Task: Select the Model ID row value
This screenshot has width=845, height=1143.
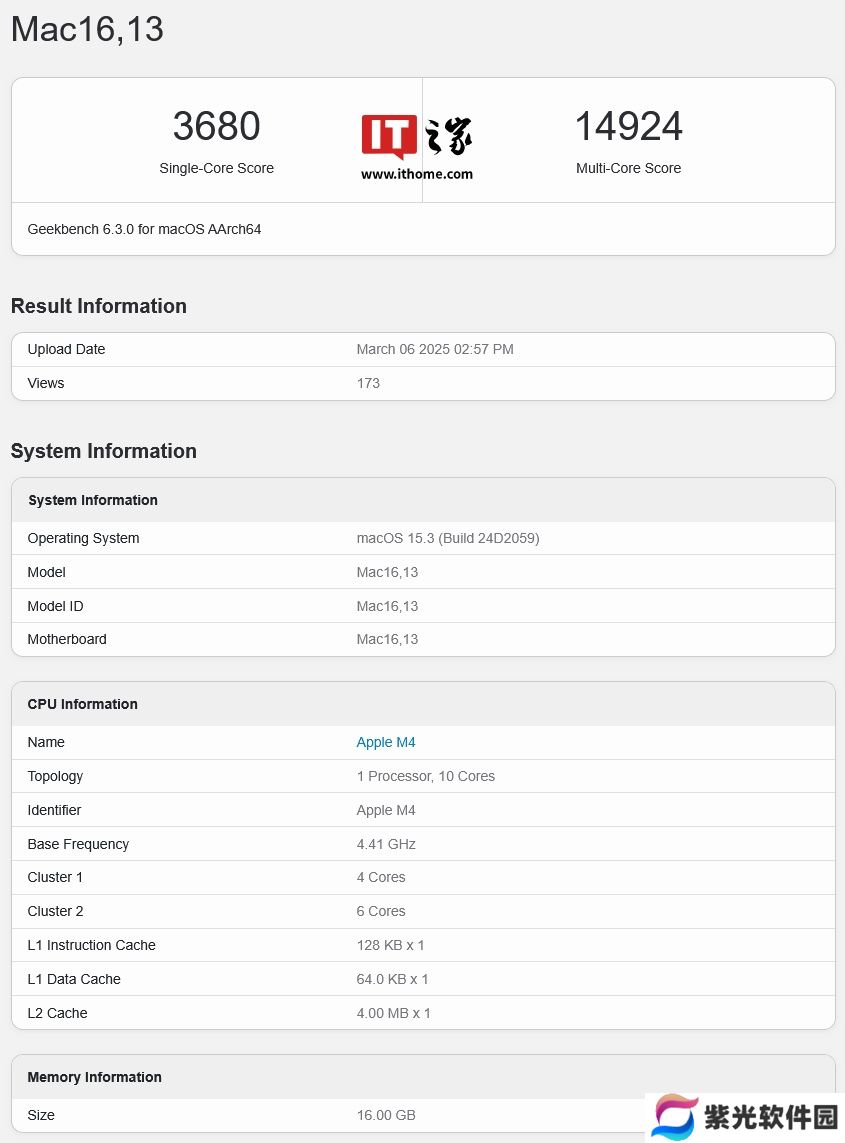Action: (387, 606)
